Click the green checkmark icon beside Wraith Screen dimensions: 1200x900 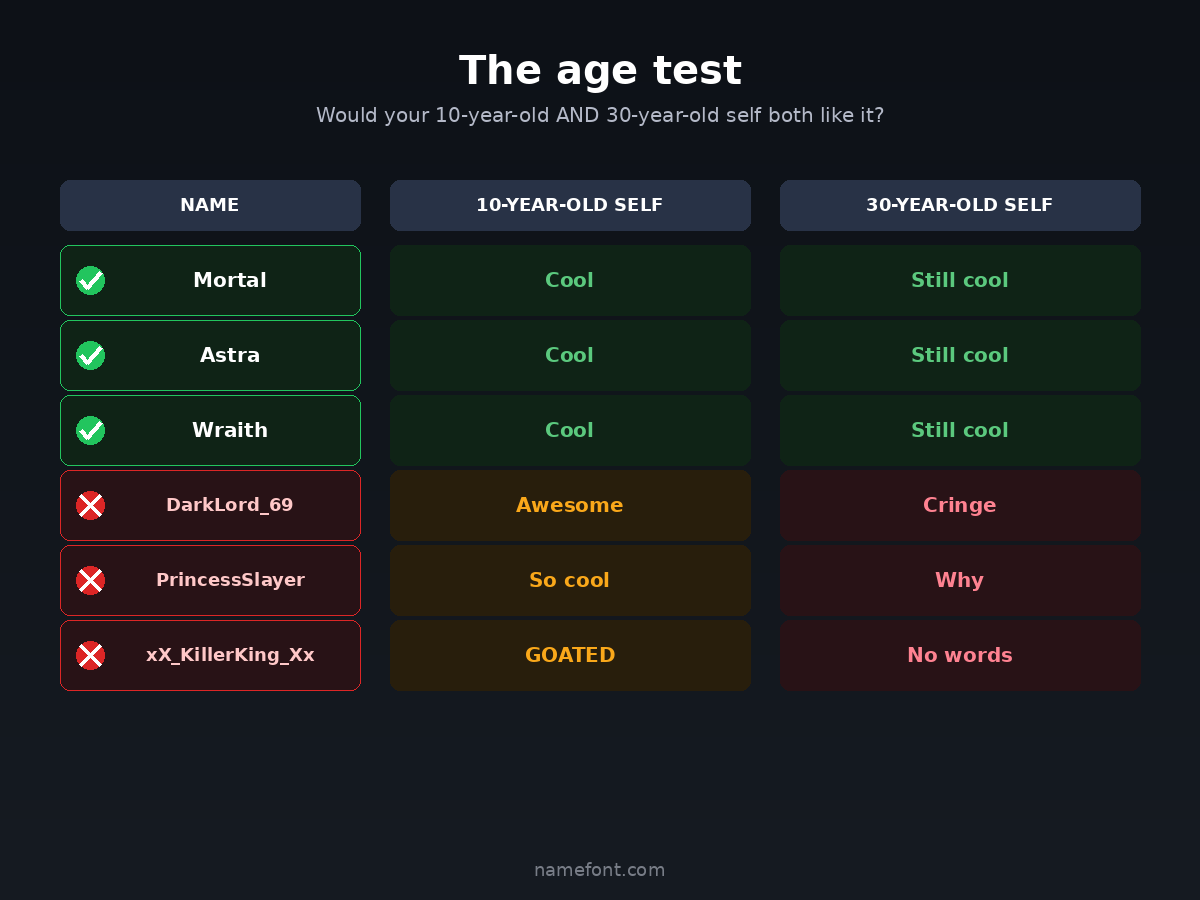tap(90, 431)
